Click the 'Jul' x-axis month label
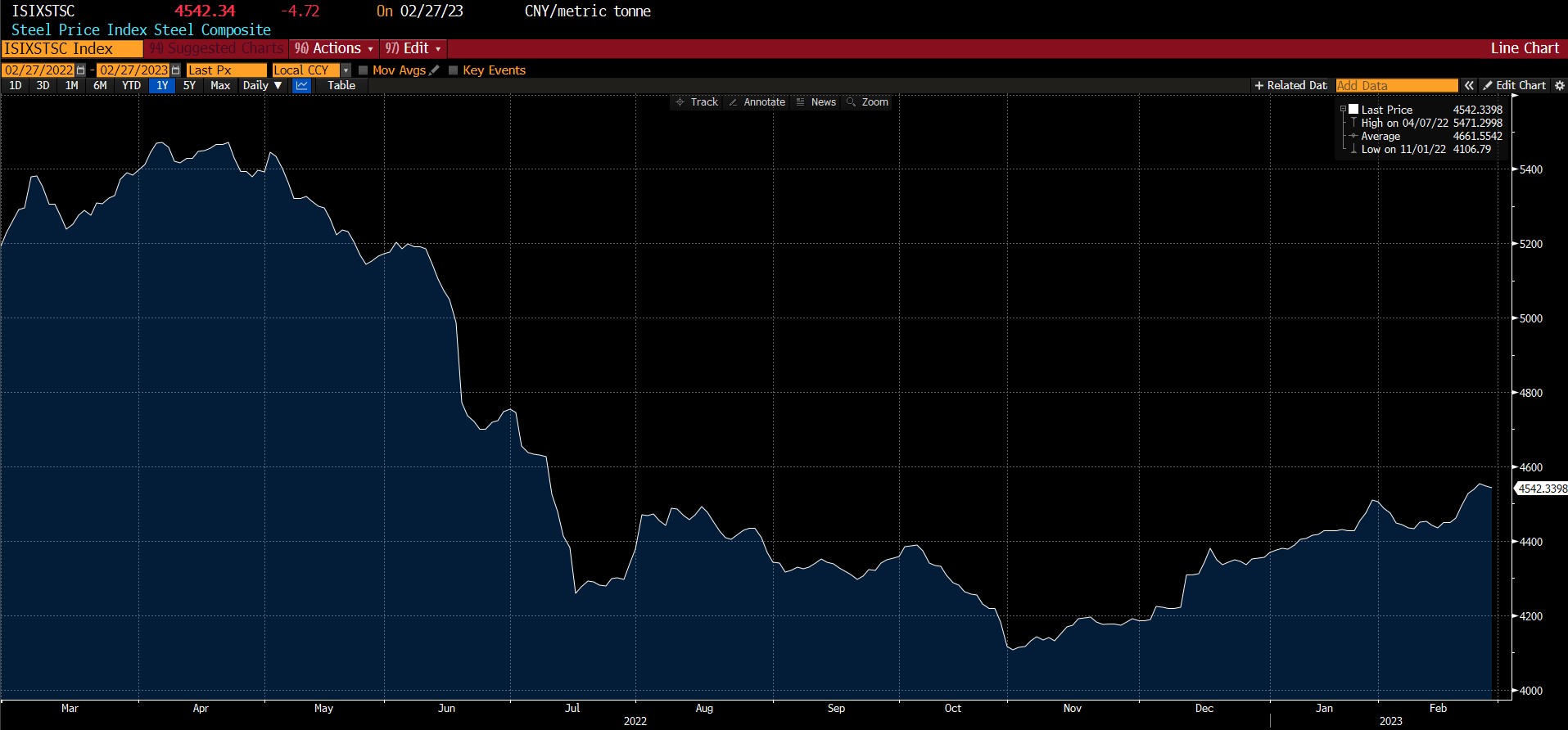 (x=572, y=708)
